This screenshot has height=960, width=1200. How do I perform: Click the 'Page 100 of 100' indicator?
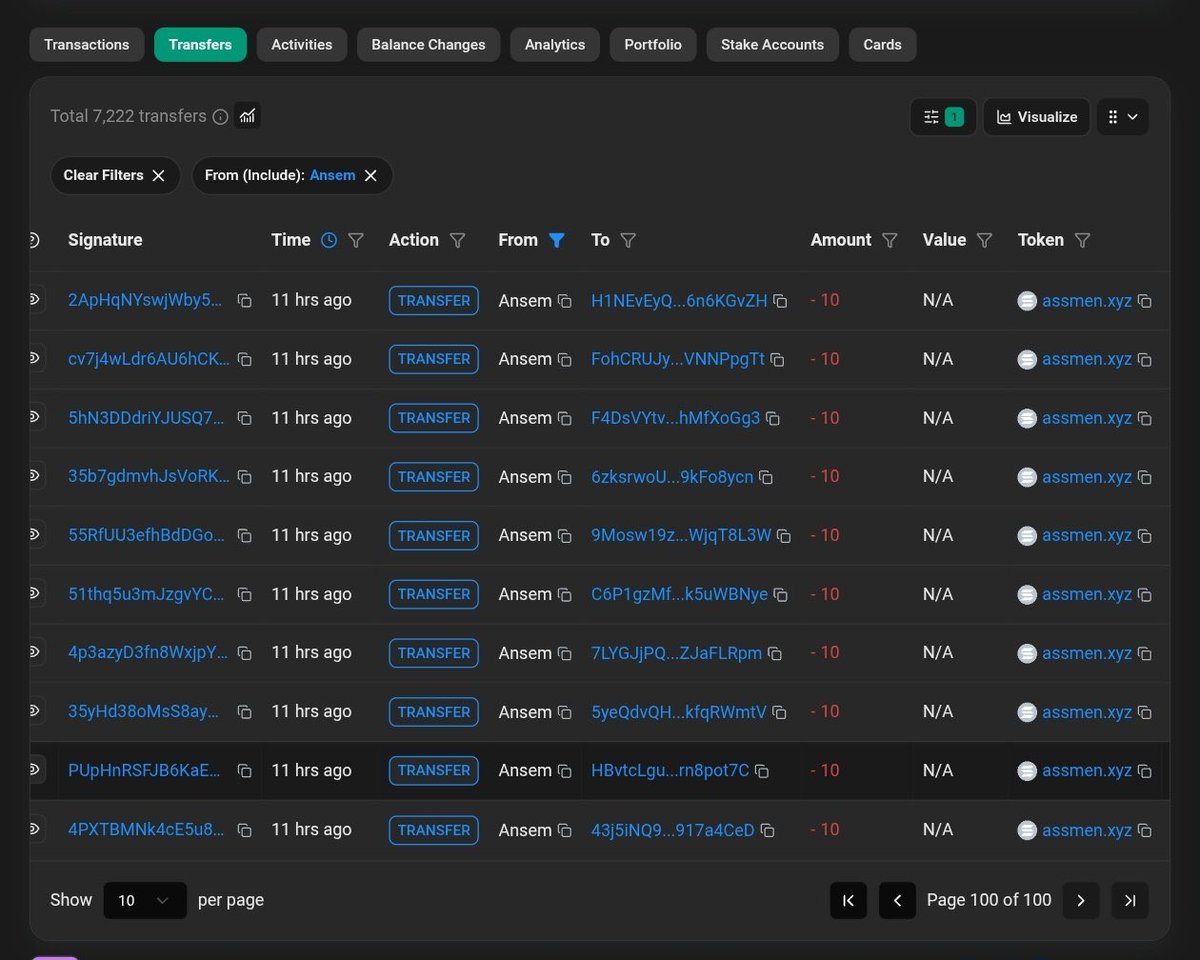click(x=989, y=900)
